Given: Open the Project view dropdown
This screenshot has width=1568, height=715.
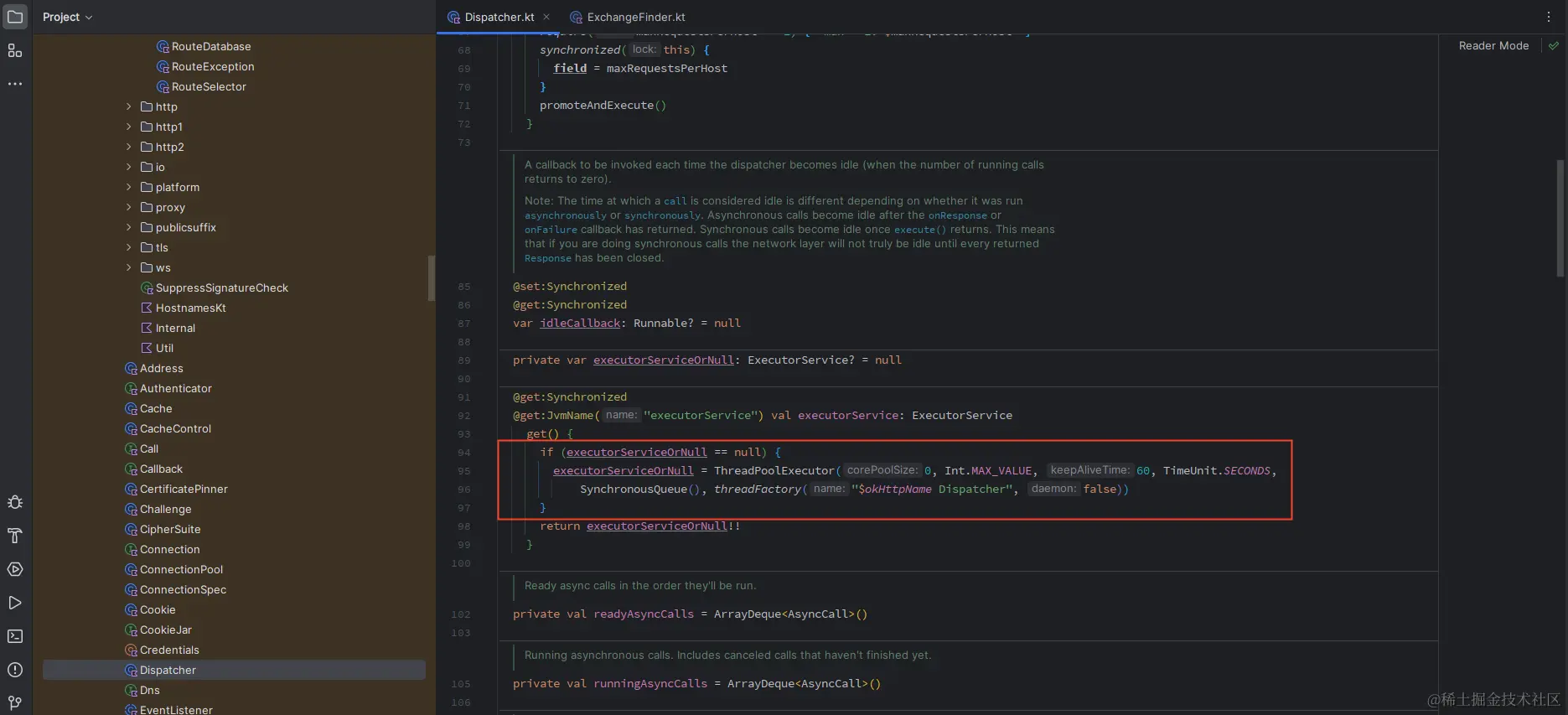Looking at the screenshot, I should tap(67, 17).
